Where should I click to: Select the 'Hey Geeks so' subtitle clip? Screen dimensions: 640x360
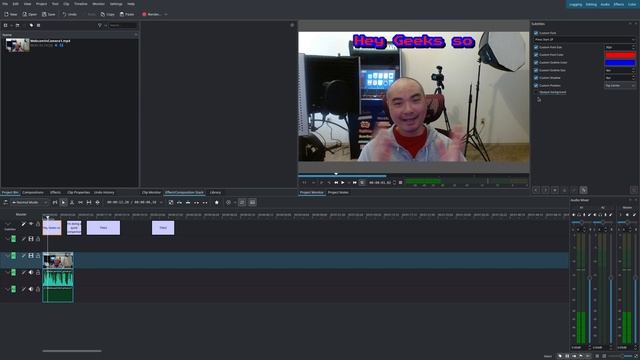pyautogui.click(x=52, y=228)
